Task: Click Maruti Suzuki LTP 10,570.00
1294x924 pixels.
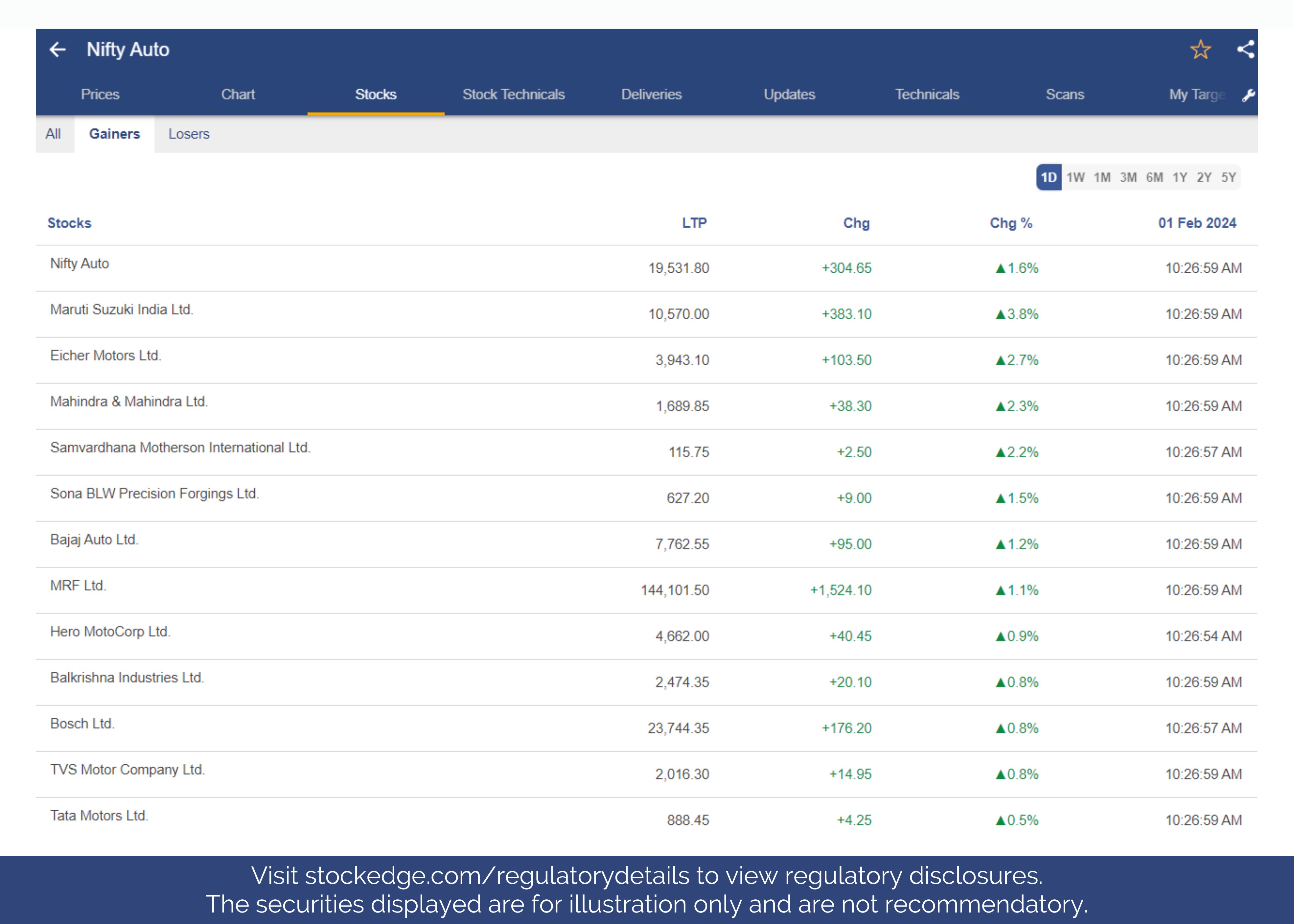Action: (679, 315)
